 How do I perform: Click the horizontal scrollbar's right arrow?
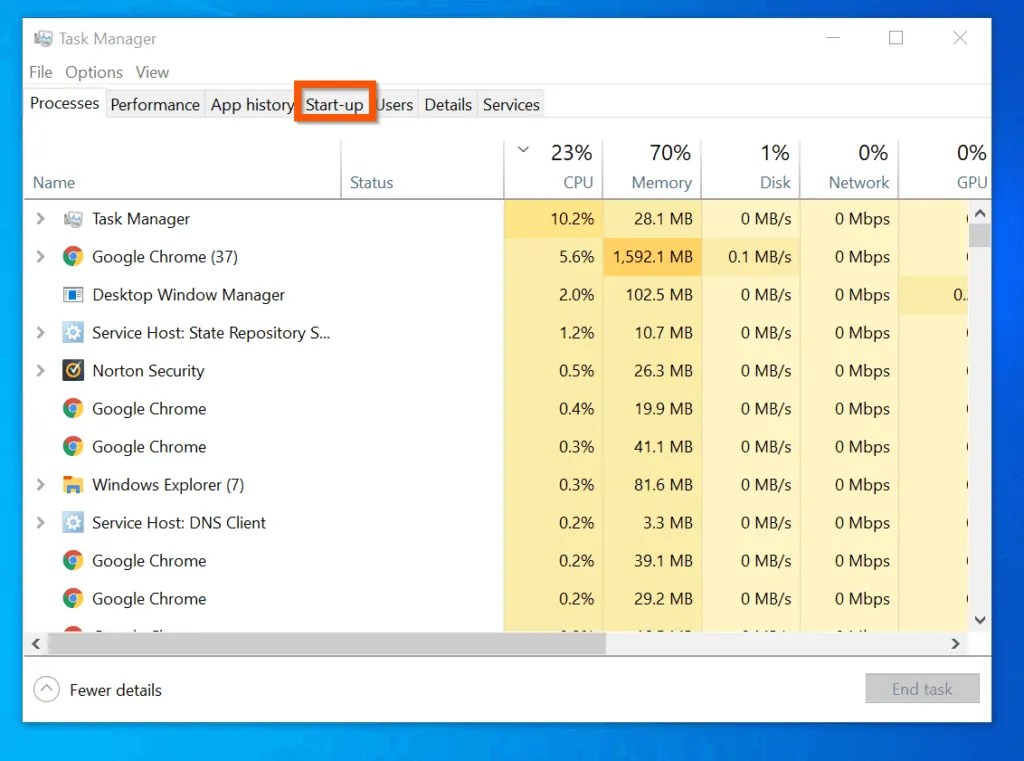coord(957,645)
